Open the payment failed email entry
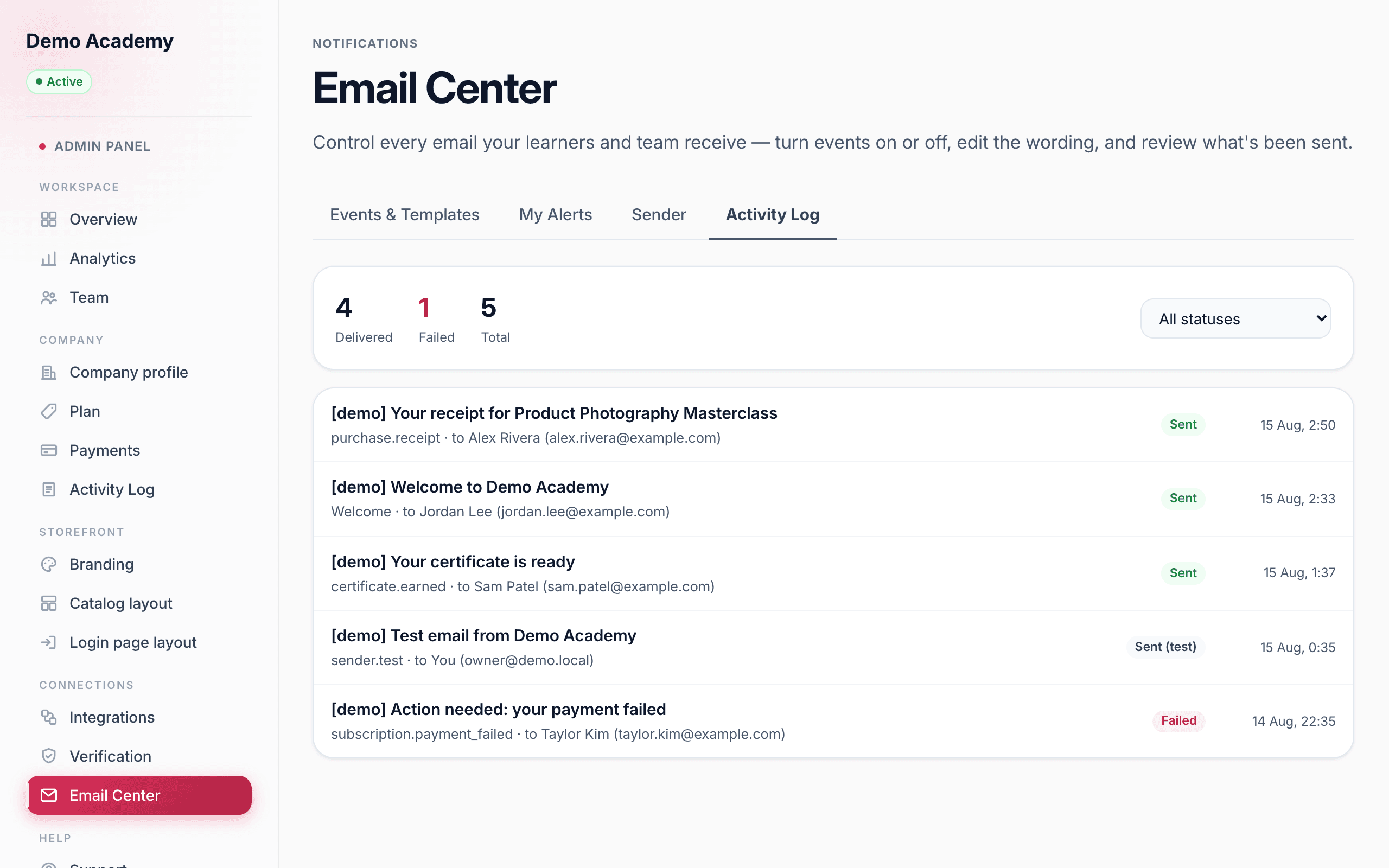The image size is (1389, 868). coord(833,721)
